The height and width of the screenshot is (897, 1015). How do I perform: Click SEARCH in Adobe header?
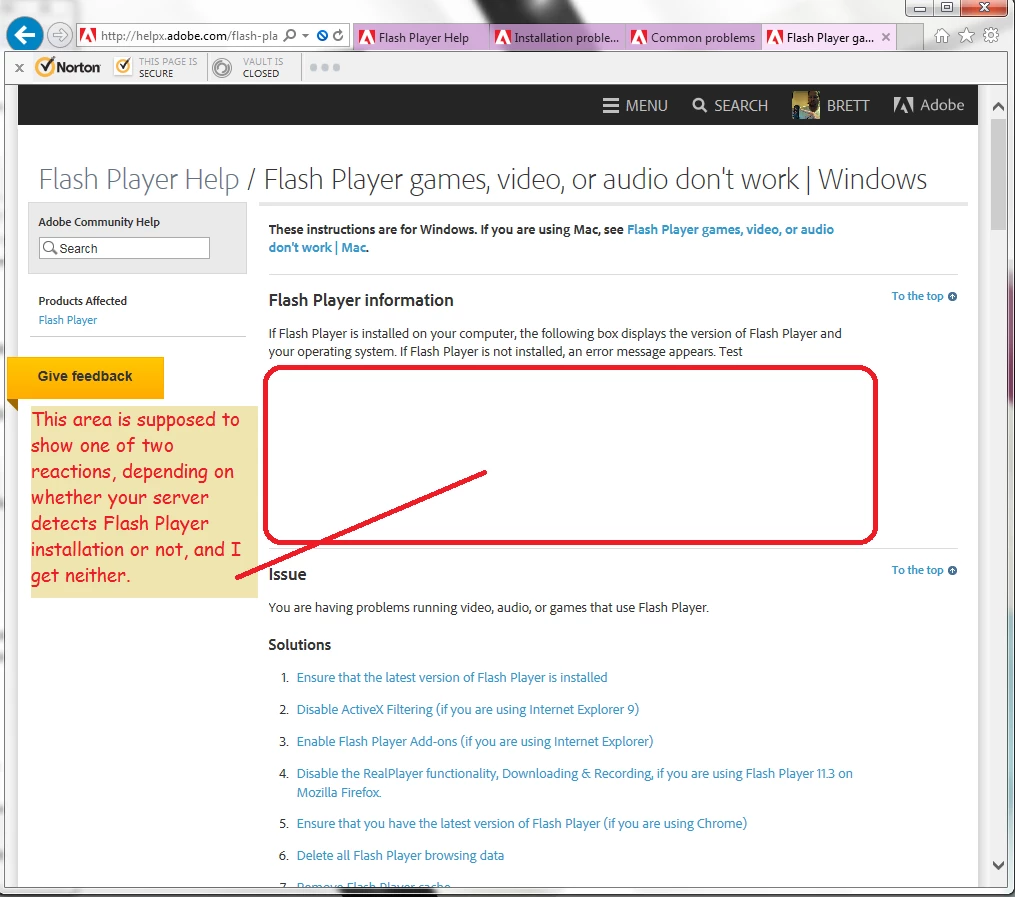click(730, 105)
